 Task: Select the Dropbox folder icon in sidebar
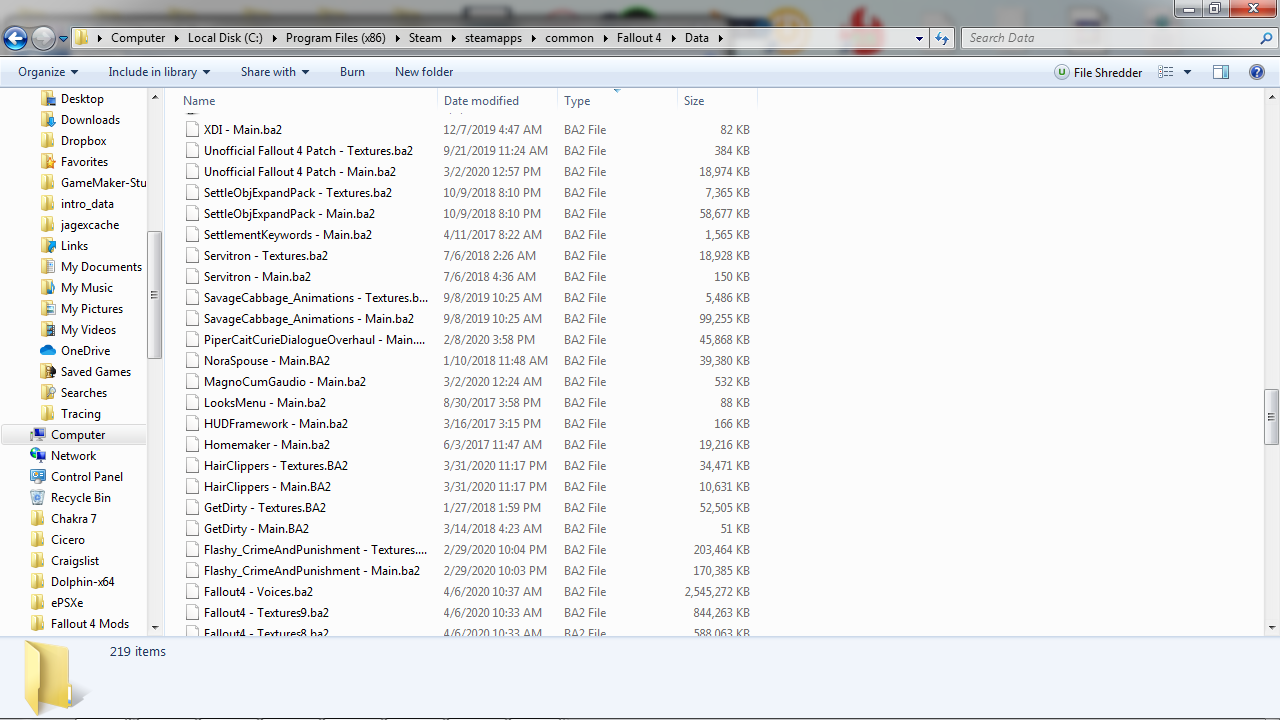coord(47,141)
